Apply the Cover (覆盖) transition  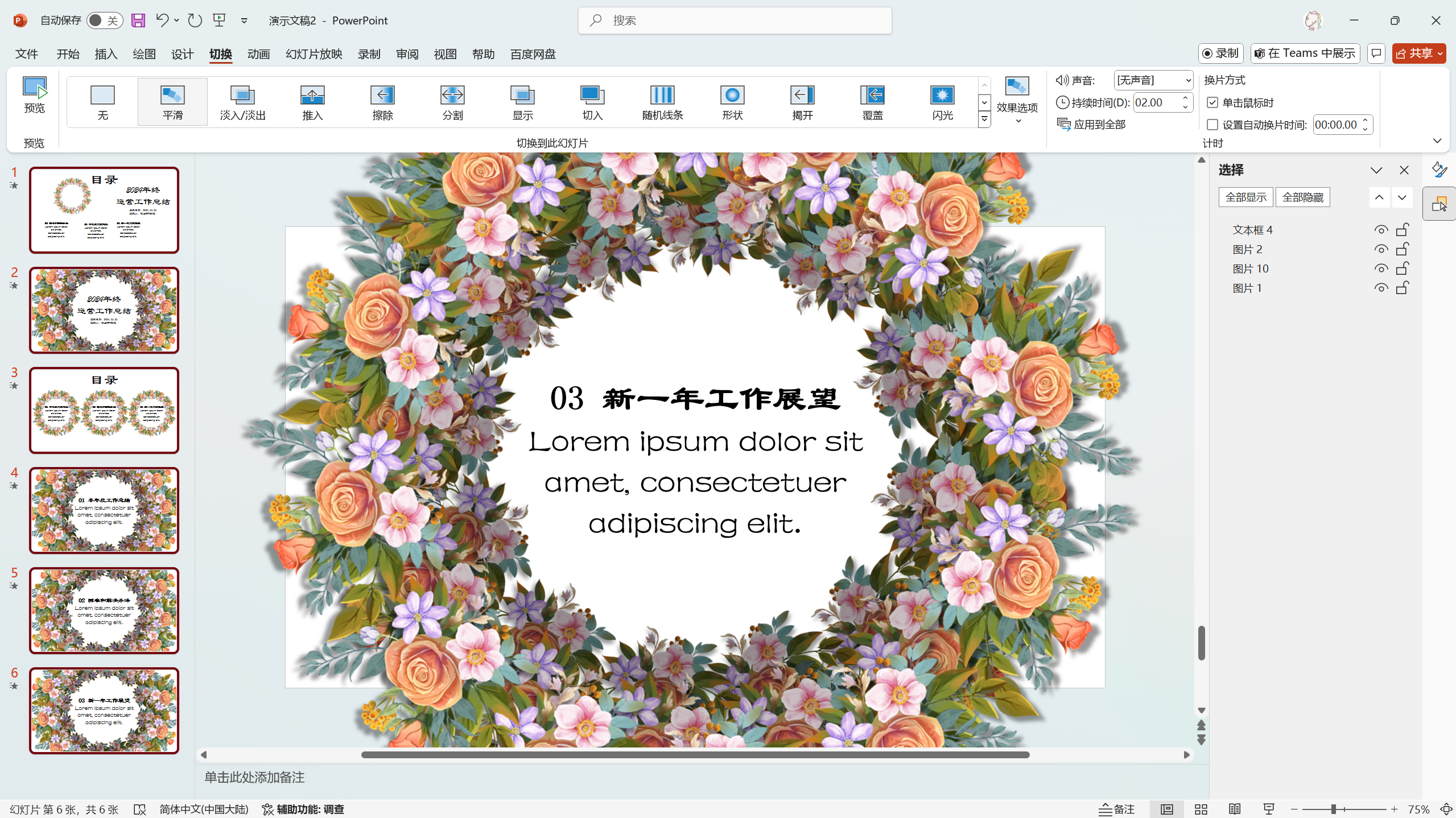[x=872, y=102]
